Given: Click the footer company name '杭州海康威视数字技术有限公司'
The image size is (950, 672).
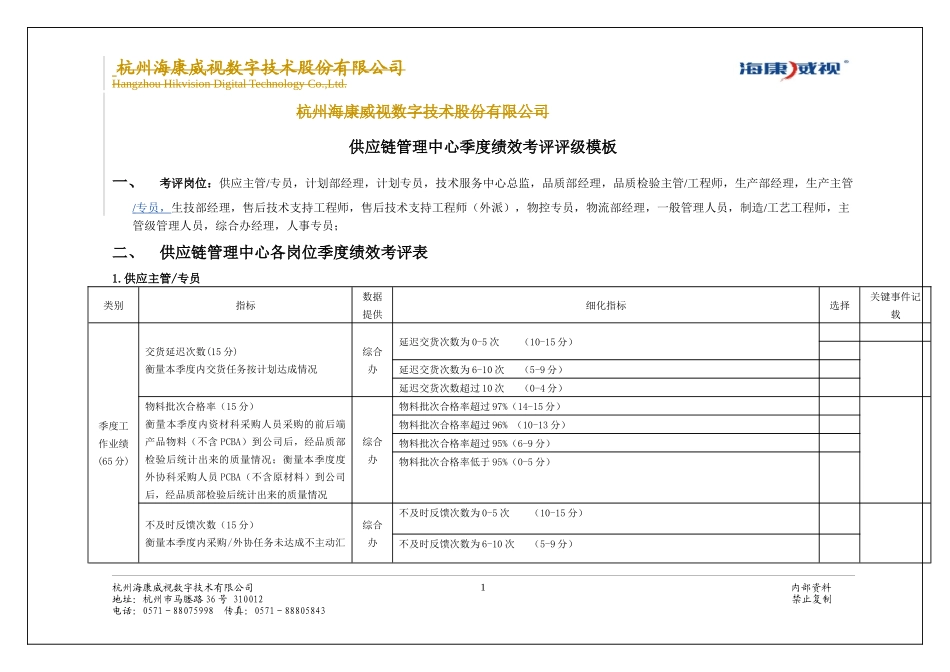Looking at the screenshot, I should point(182,587).
